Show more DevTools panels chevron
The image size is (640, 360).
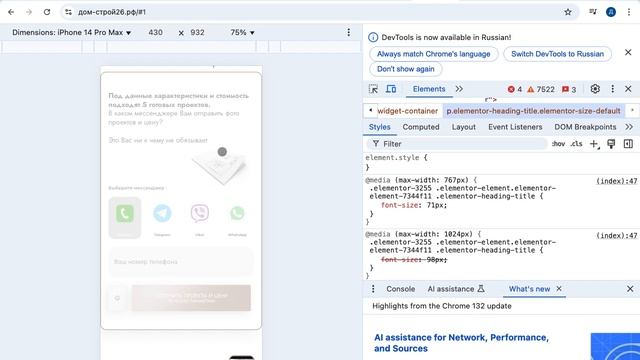tap(459, 89)
